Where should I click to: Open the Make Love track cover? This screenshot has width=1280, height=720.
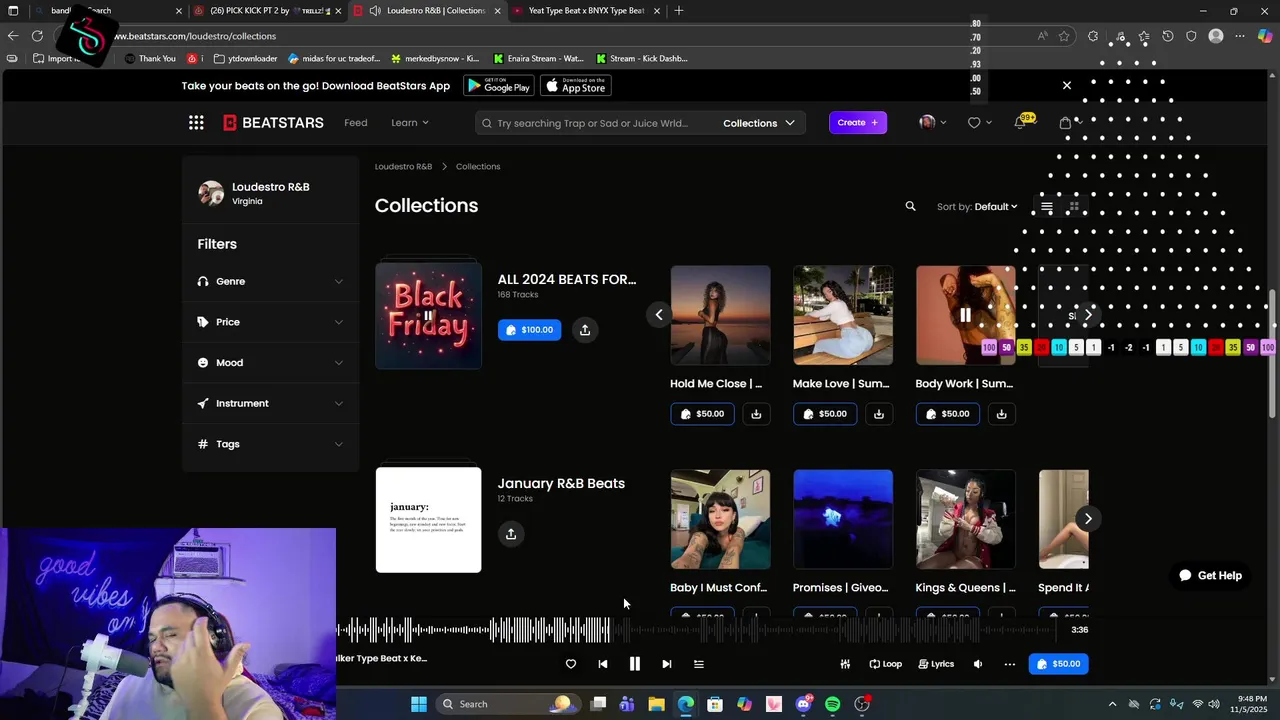click(x=843, y=315)
